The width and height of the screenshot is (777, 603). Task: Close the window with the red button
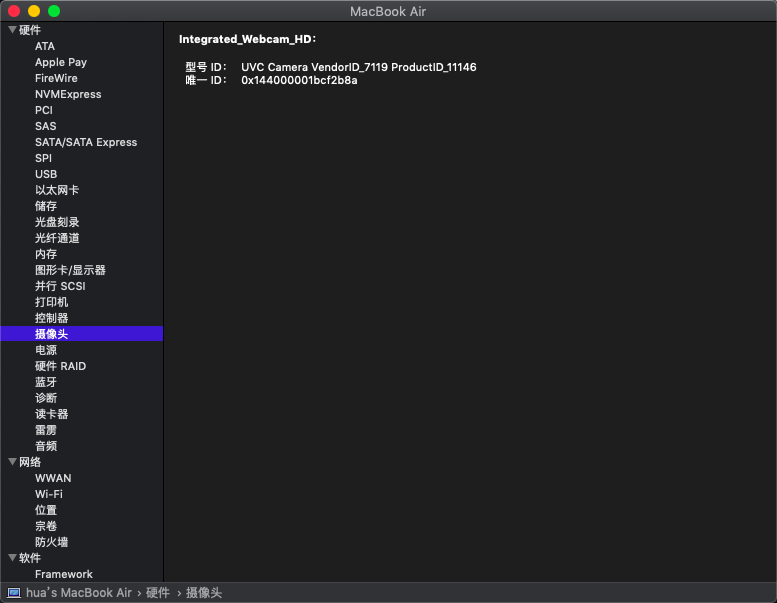coord(14,11)
